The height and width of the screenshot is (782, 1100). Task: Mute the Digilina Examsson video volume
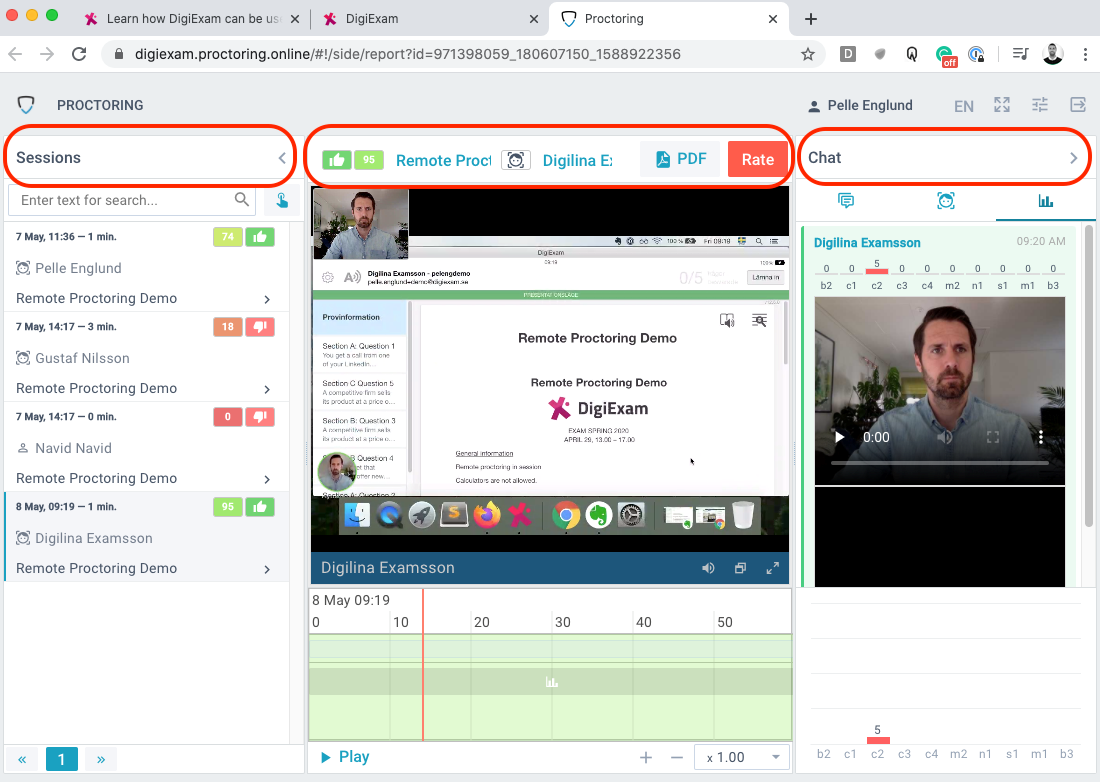tap(708, 568)
